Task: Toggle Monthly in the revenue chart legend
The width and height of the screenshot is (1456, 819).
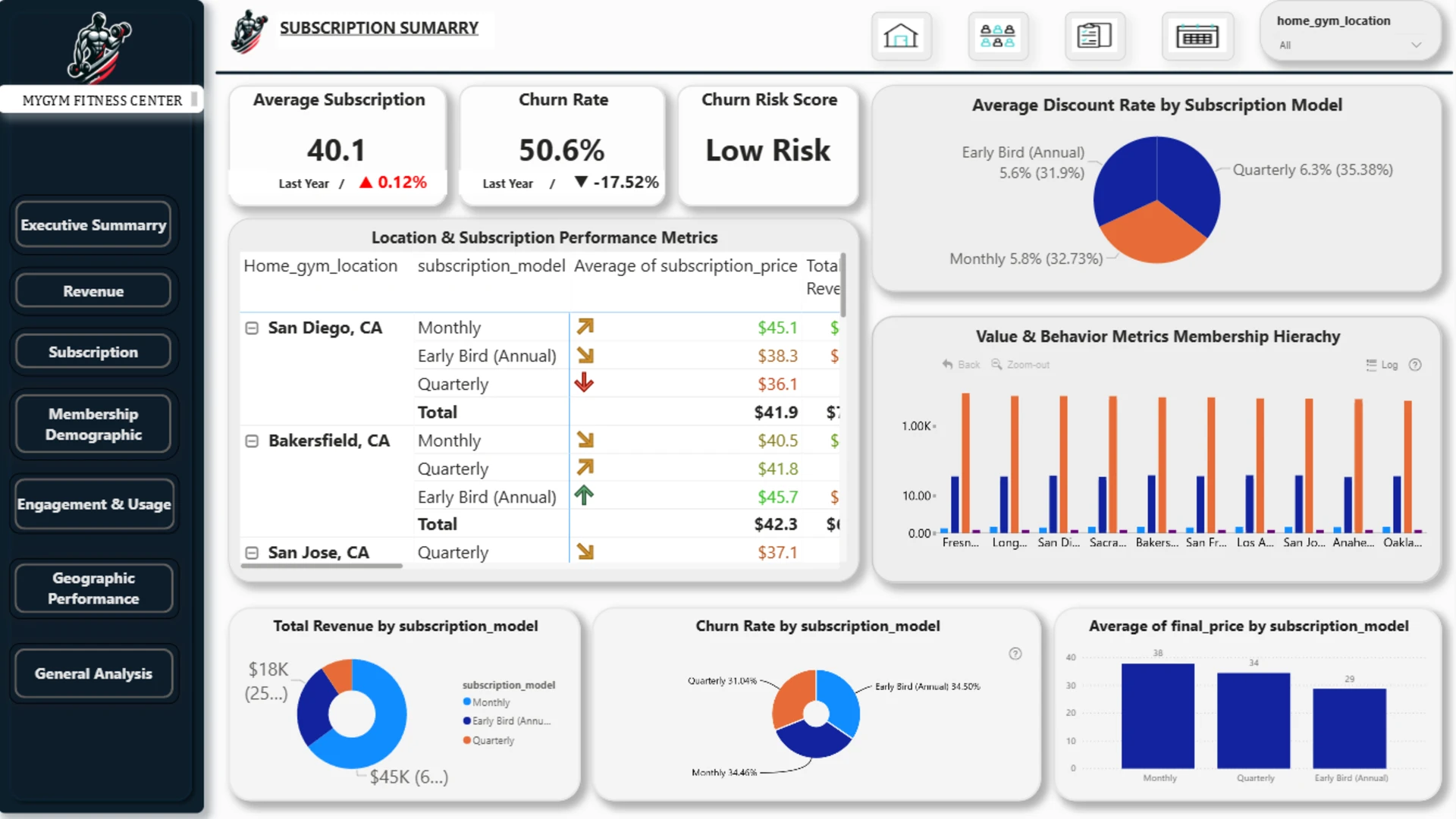Action: [x=487, y=702]
